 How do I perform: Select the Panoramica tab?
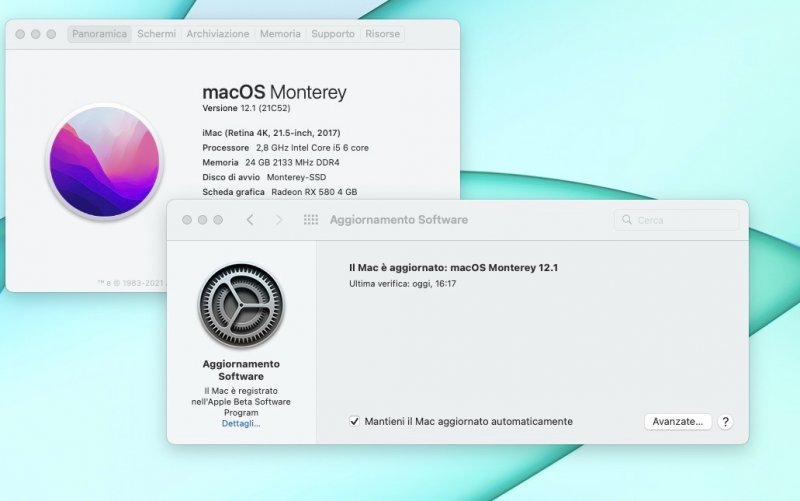pos(99,34)
